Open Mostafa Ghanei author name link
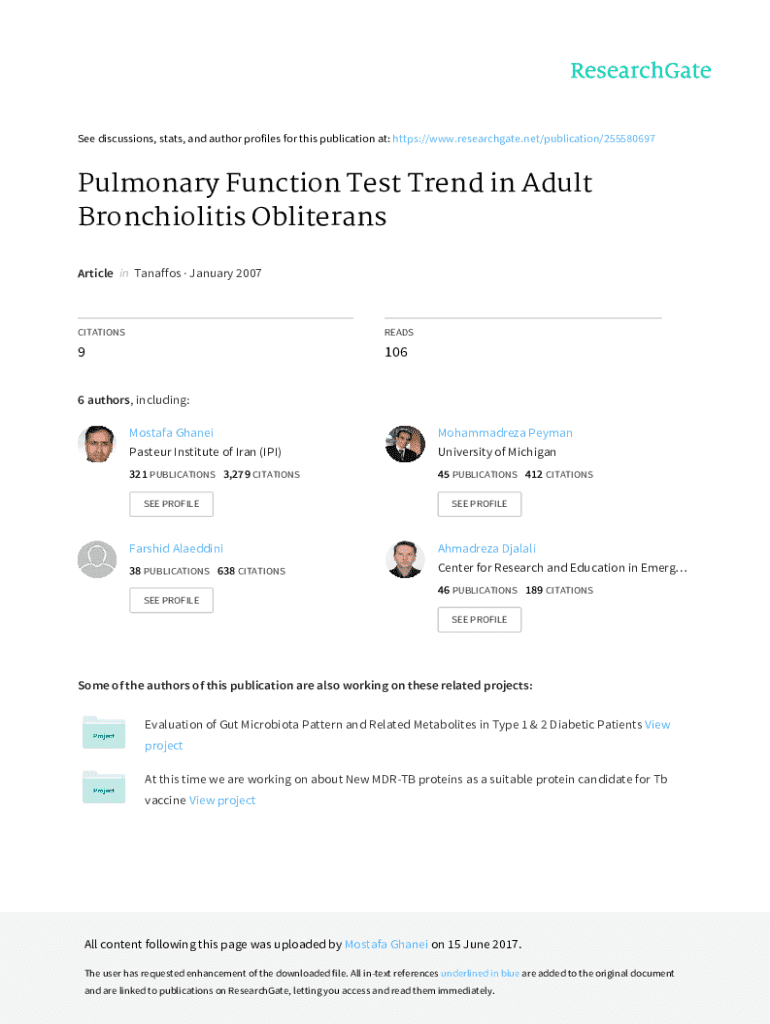770x1024 pixels. pyautogui.click(x=171, y=433)
